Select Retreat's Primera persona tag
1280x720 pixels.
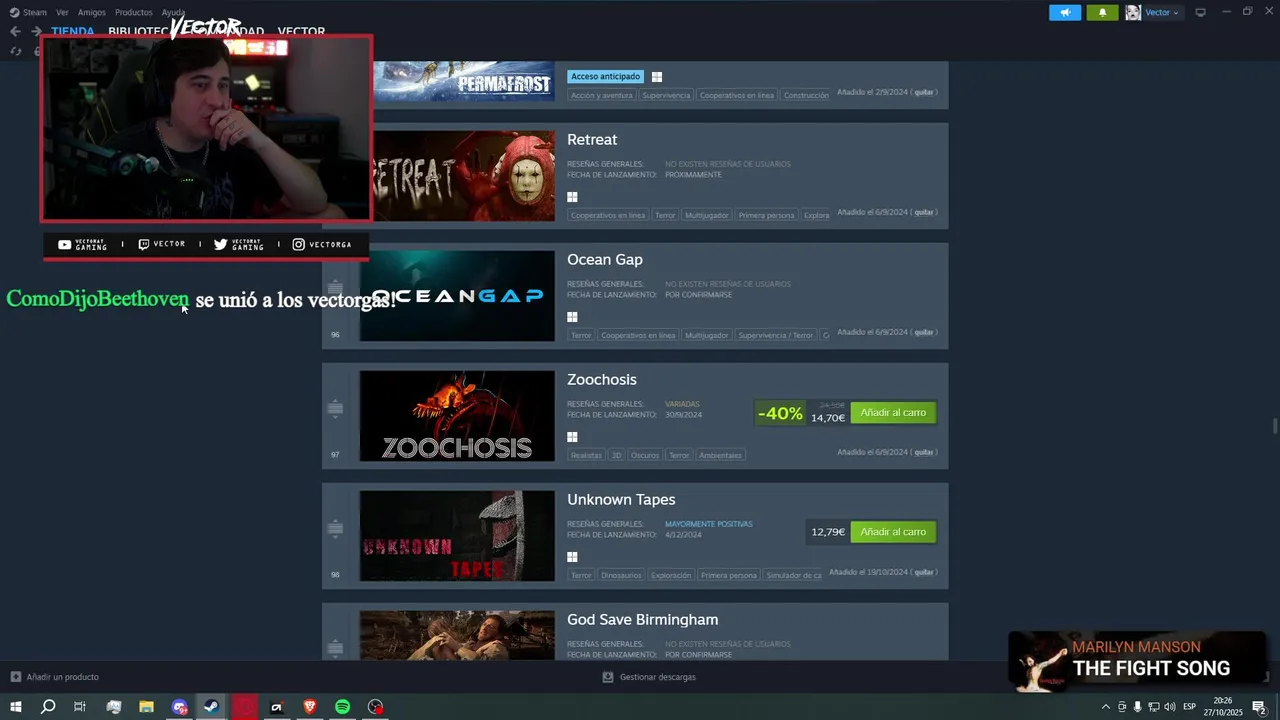click(x=766, y=215)
